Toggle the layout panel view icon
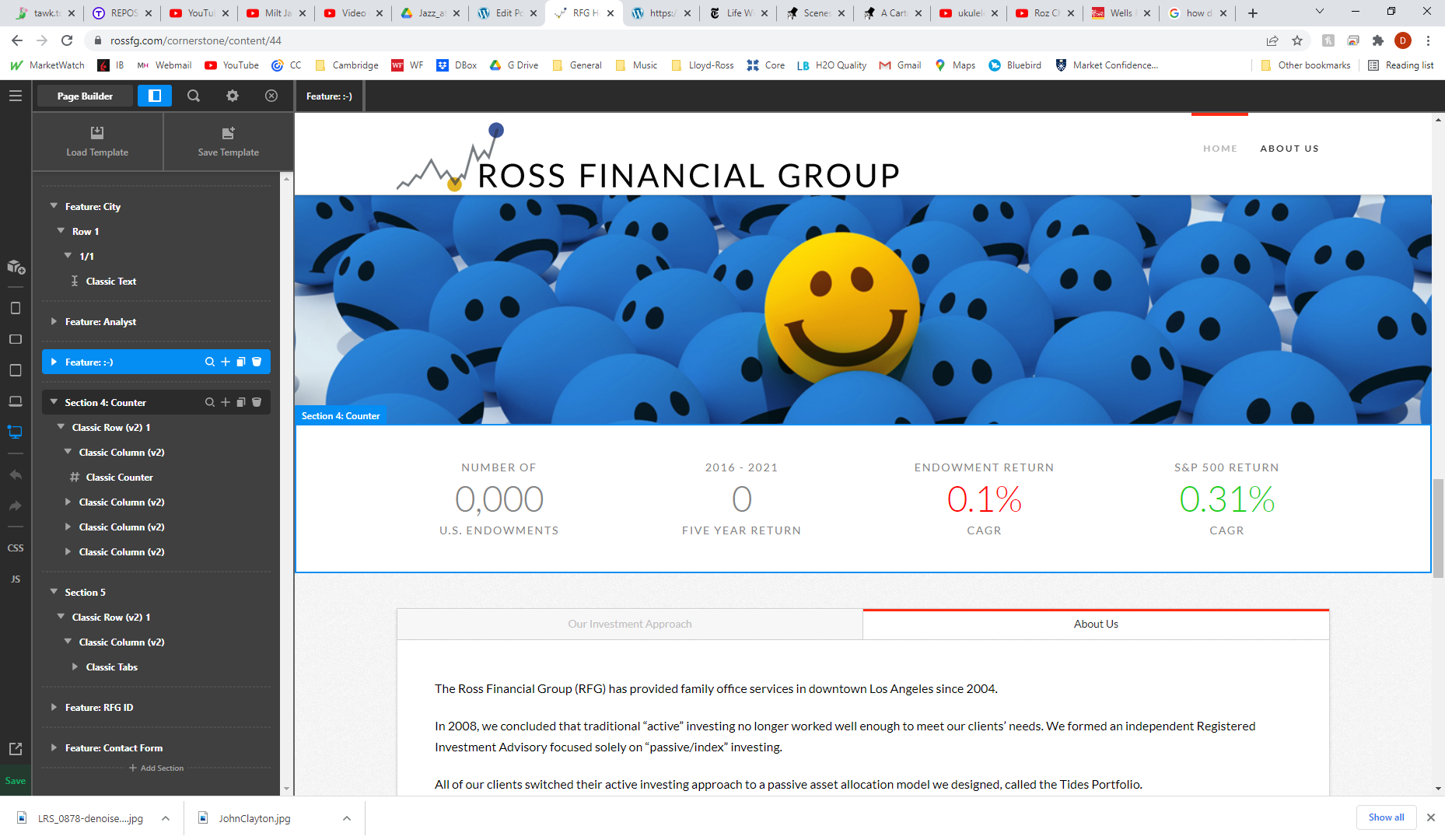Viewport: 1445px width, 840px height. pyautogui.click(x=155, y=96)
